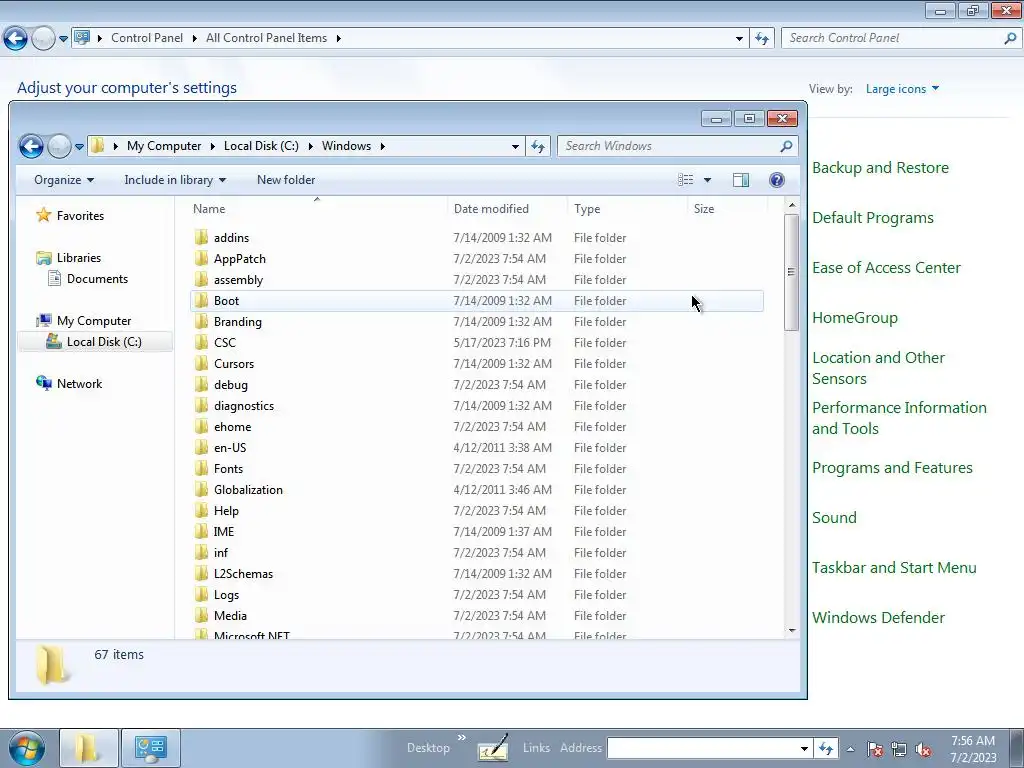Viewport: 1024px width, 768px height.
Task: Refresh the Control Panel address bar
Action: coord(761,39)
